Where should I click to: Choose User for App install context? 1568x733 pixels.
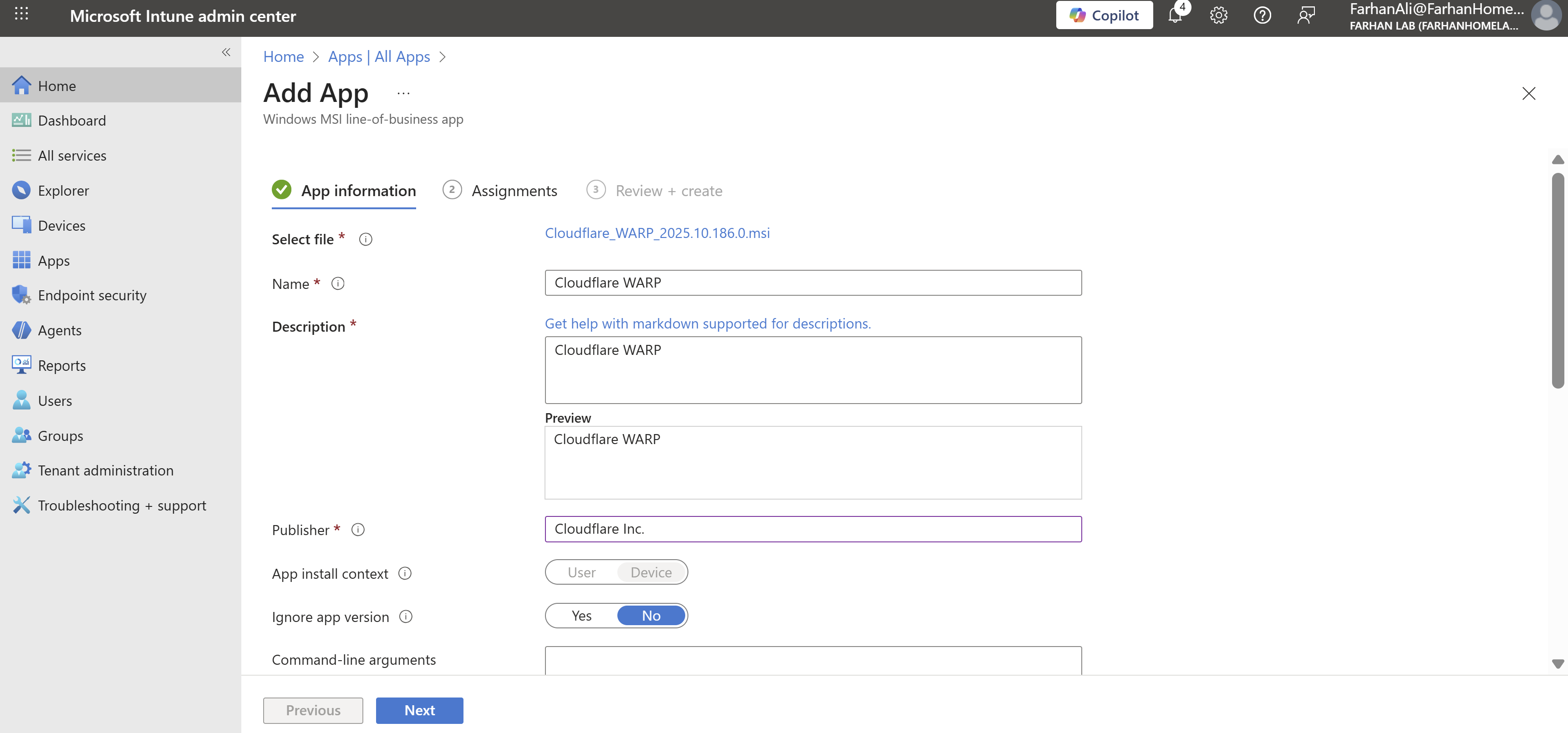(581, 572)
